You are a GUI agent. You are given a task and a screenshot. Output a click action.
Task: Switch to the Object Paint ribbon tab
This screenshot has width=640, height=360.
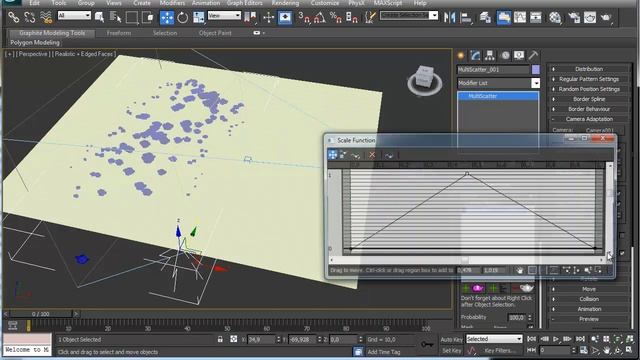click(x=215, y=33)
